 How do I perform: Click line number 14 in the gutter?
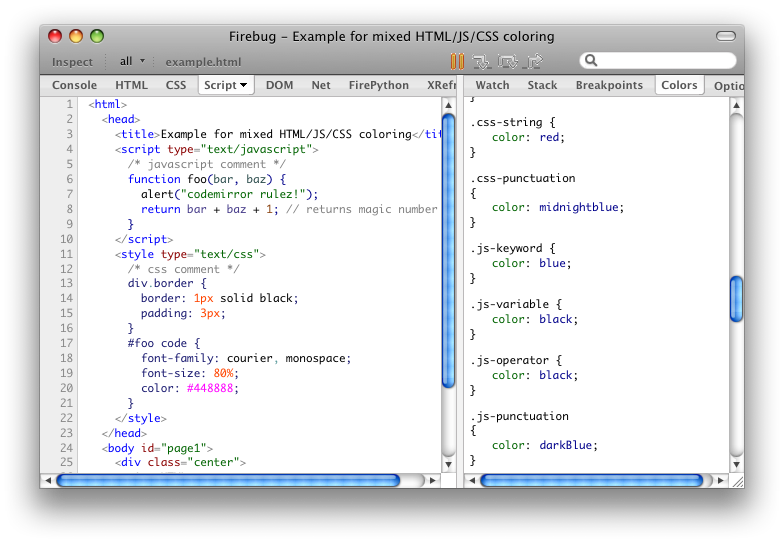pyautogui.click(x=66, y=298)
